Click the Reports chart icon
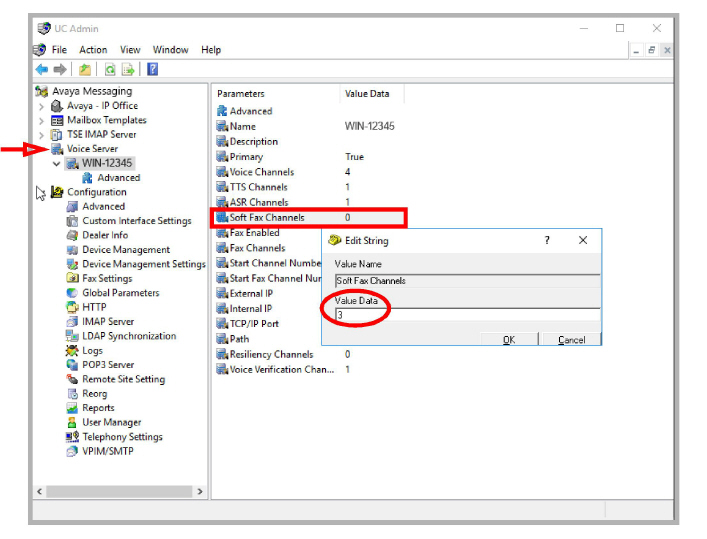 click(x=72, y=408)
